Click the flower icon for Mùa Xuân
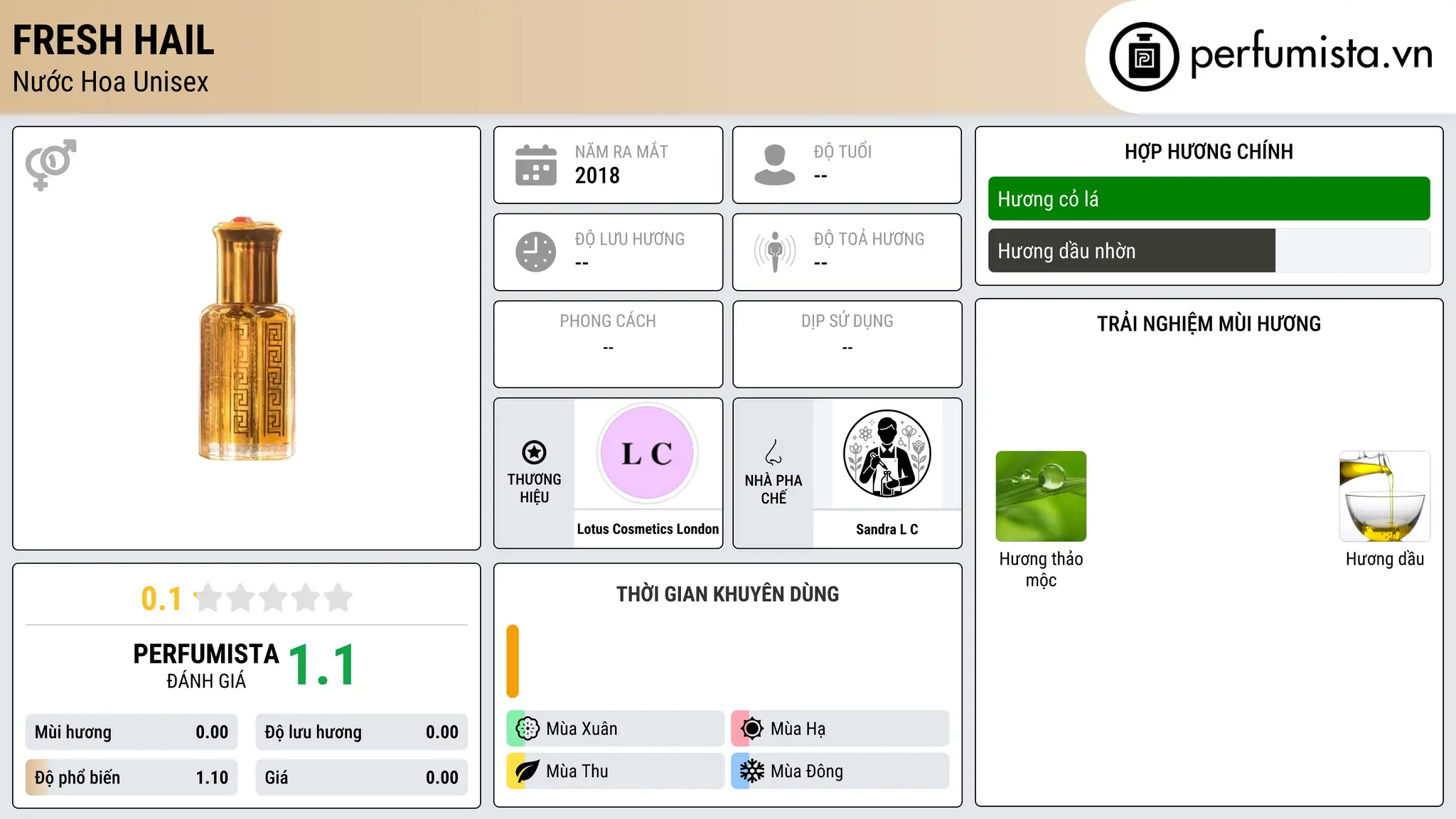The width and height of the screenshot is (1456, 819). pyautogui.click(x=528, y=729)
